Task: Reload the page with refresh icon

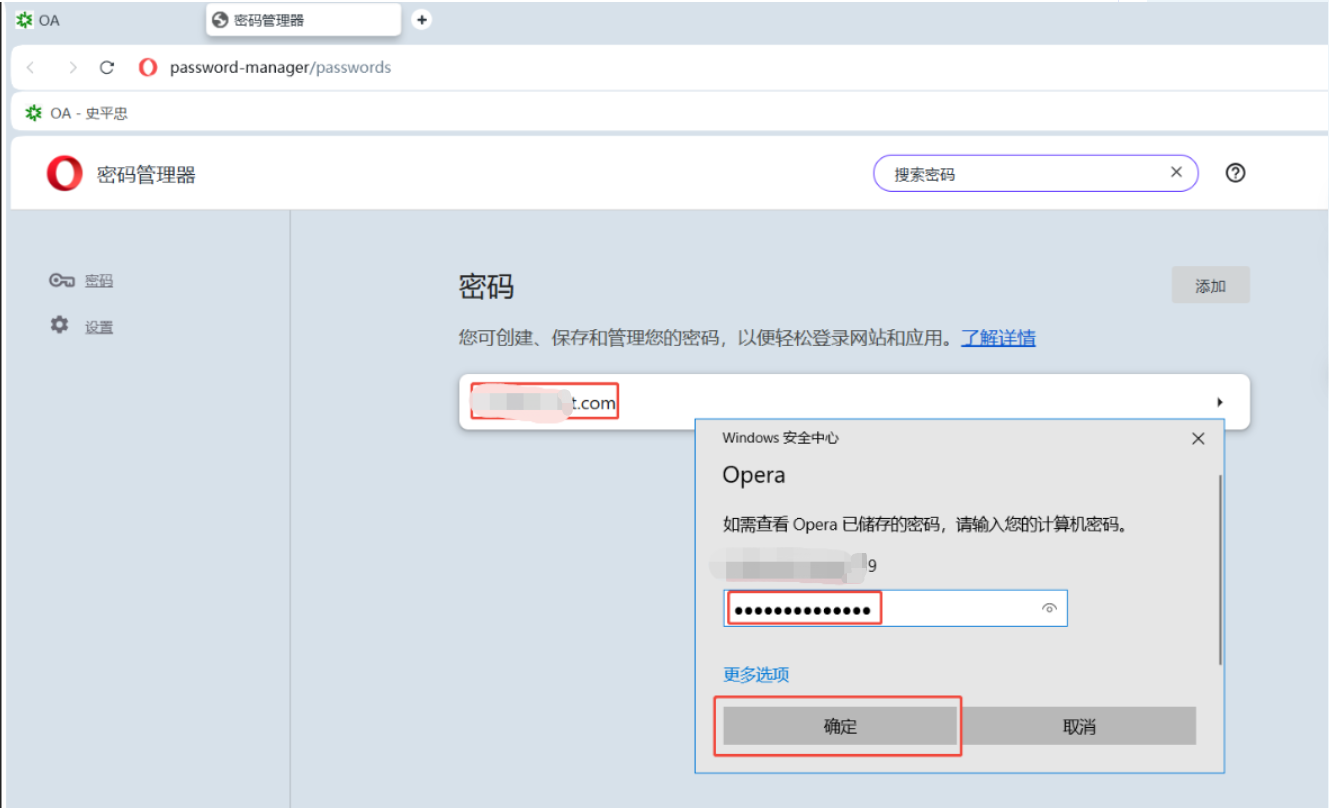Action: 107,68
